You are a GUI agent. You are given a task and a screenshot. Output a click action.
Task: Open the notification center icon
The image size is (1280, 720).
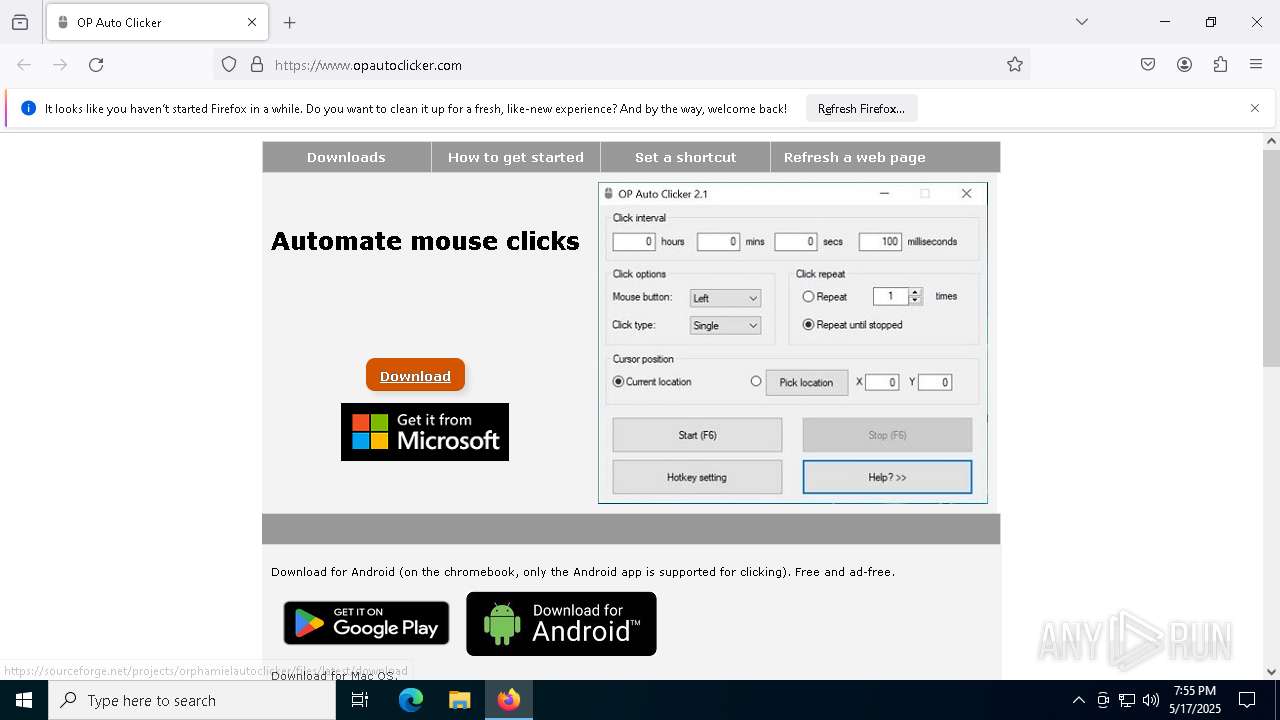[x=1247, y=700]
